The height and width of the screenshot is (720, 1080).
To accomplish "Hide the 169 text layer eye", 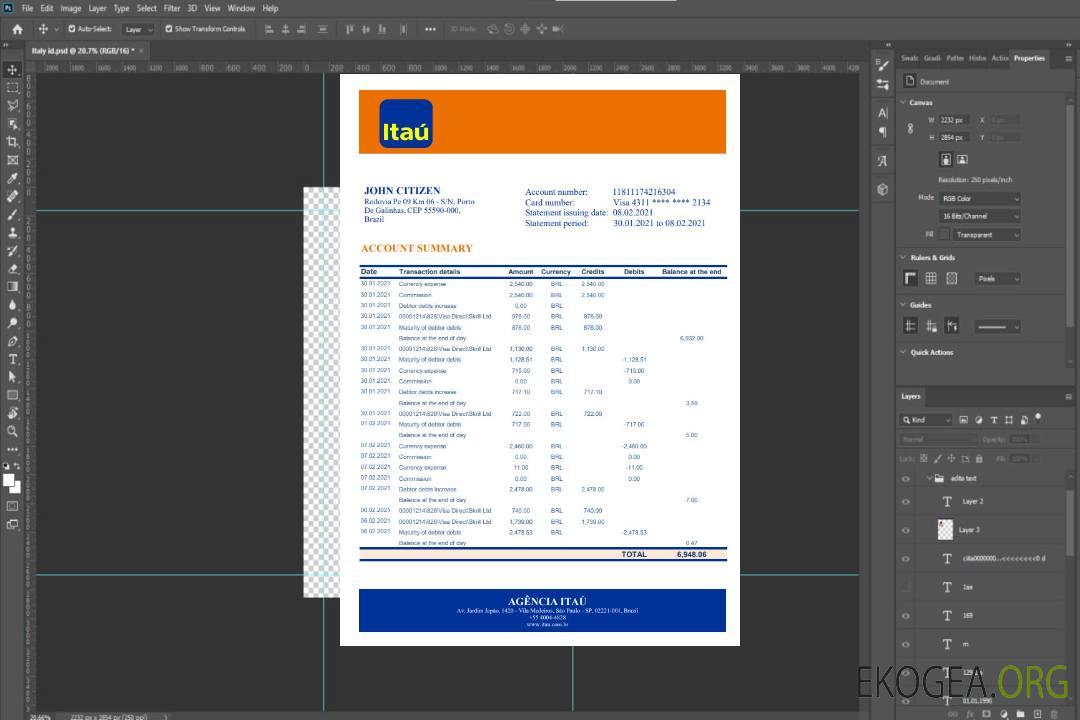I will tap(906, 616).
